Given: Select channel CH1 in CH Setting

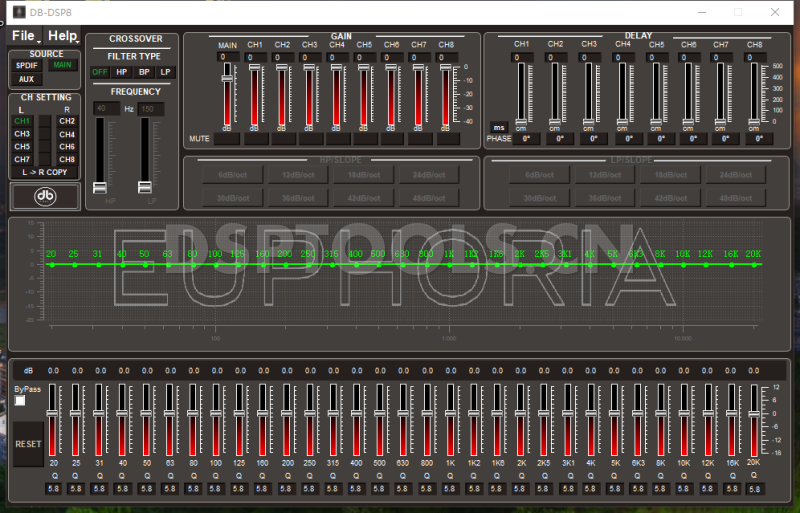Looking at the screenshot, I should (x=22, y=121).
